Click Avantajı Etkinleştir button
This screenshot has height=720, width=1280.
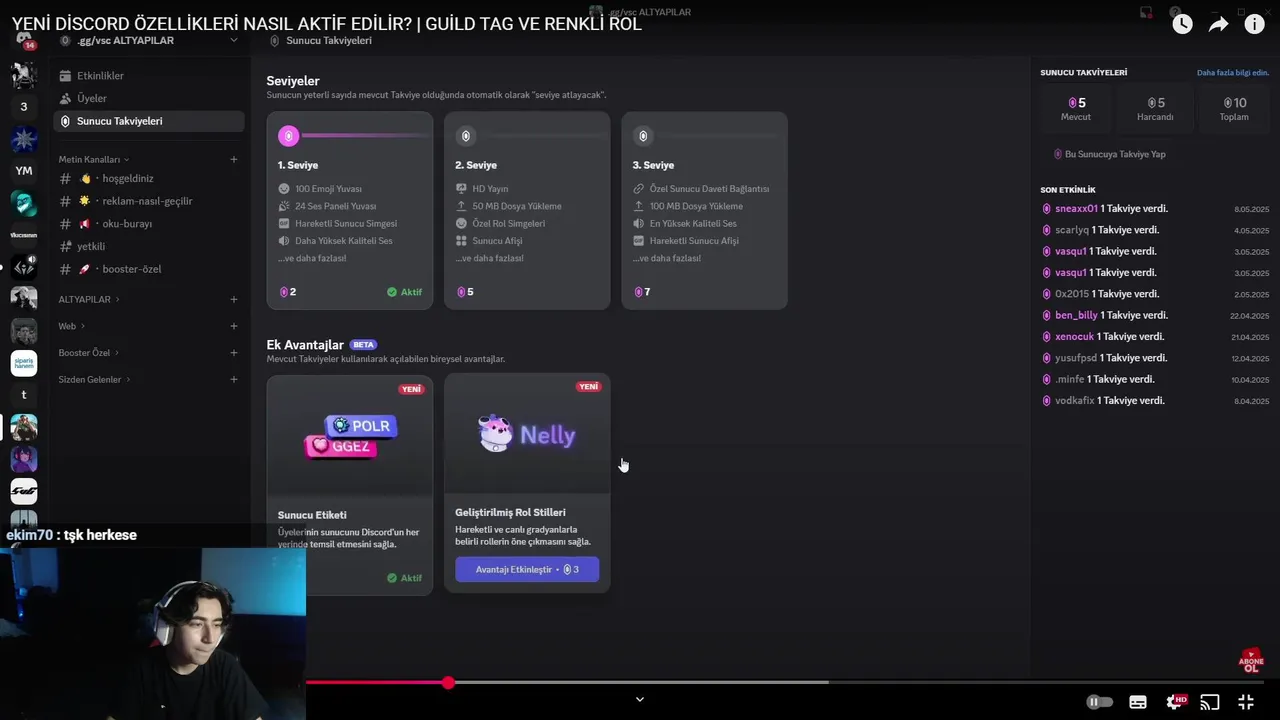coord(527,569)
